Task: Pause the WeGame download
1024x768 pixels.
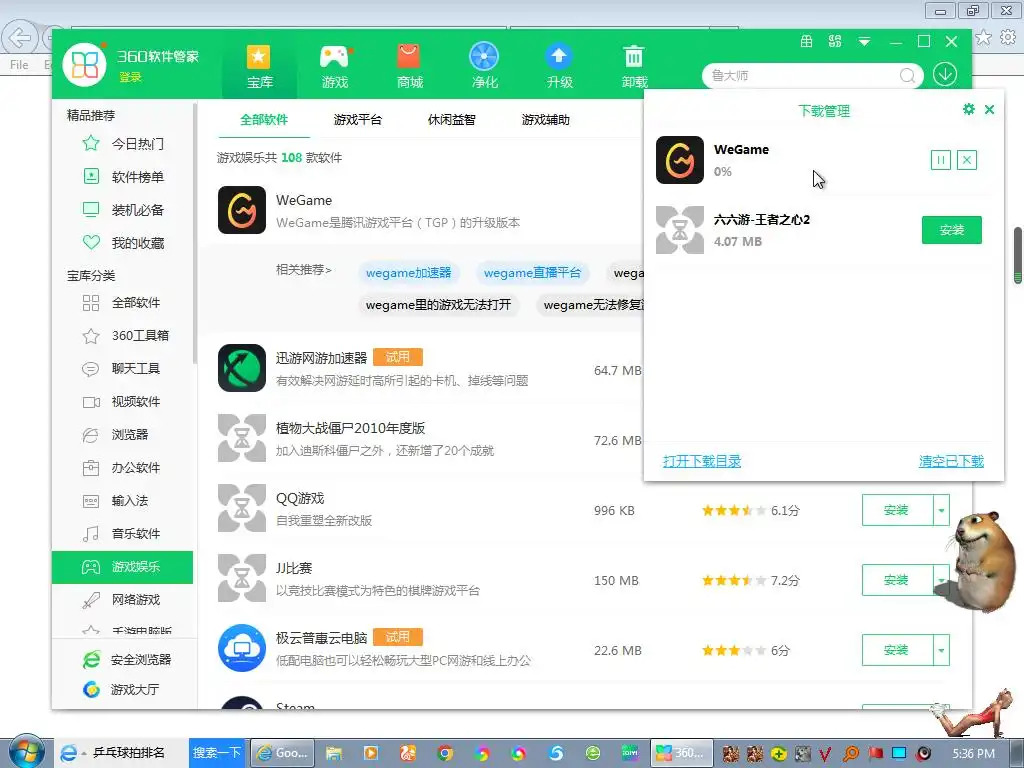Action: (940, 160)
